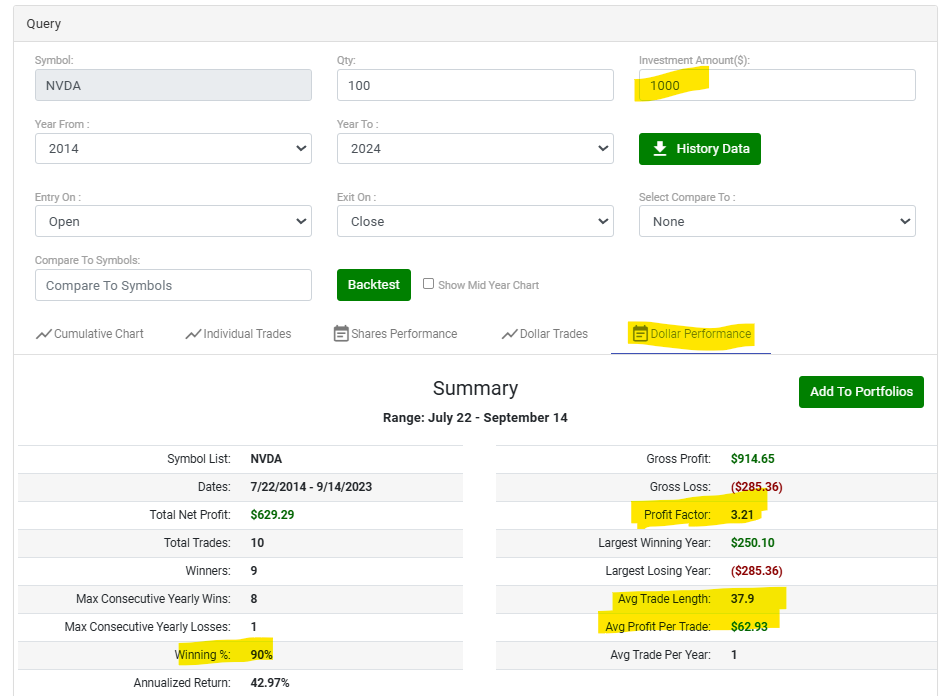952x696 pixels.
Task: Click the Add To Portfolios button
Action: [x=861, y=392]
